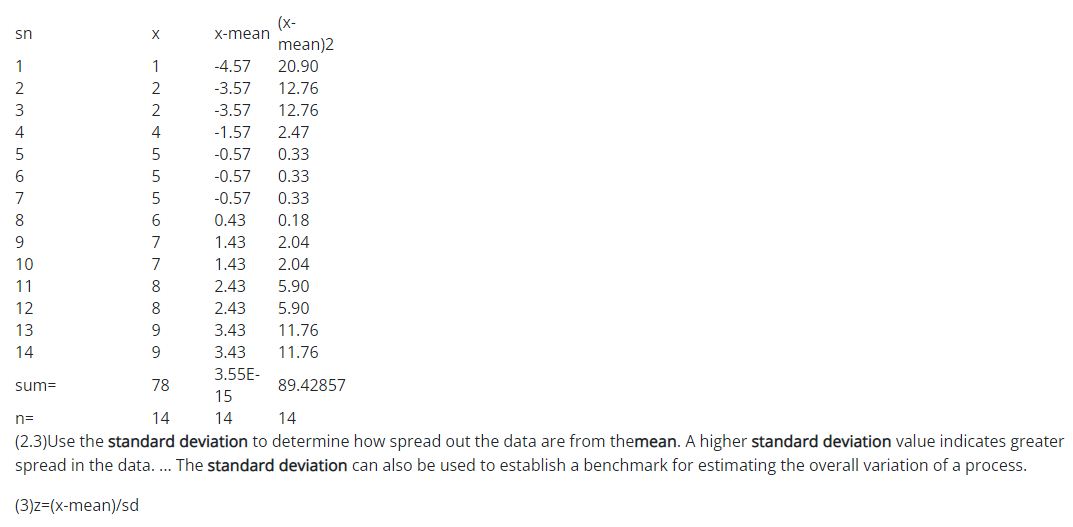Click the "n=" row label
The width and height of the screenshot is (1073, 527).
click(25, 418)
